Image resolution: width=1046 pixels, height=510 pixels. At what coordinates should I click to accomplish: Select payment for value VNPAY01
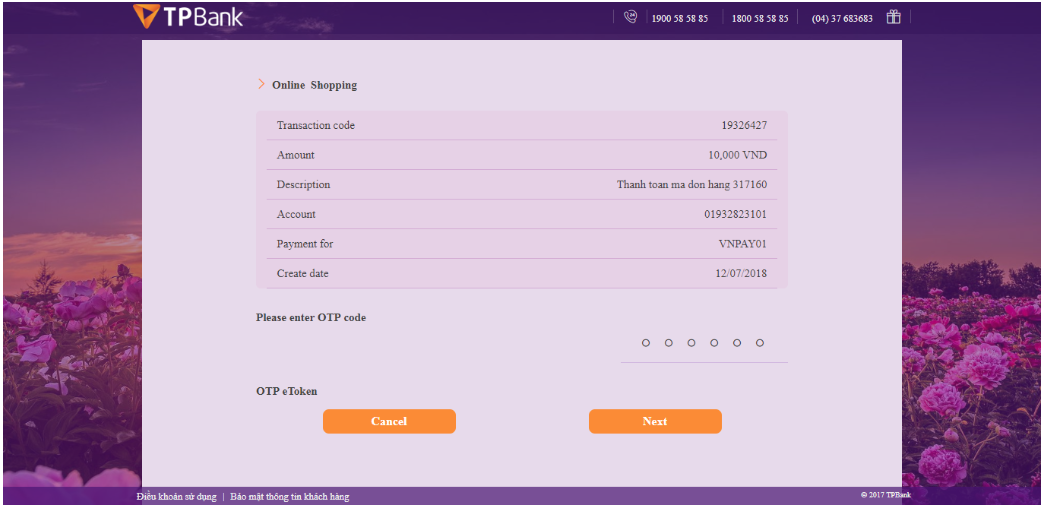(742, 244)
